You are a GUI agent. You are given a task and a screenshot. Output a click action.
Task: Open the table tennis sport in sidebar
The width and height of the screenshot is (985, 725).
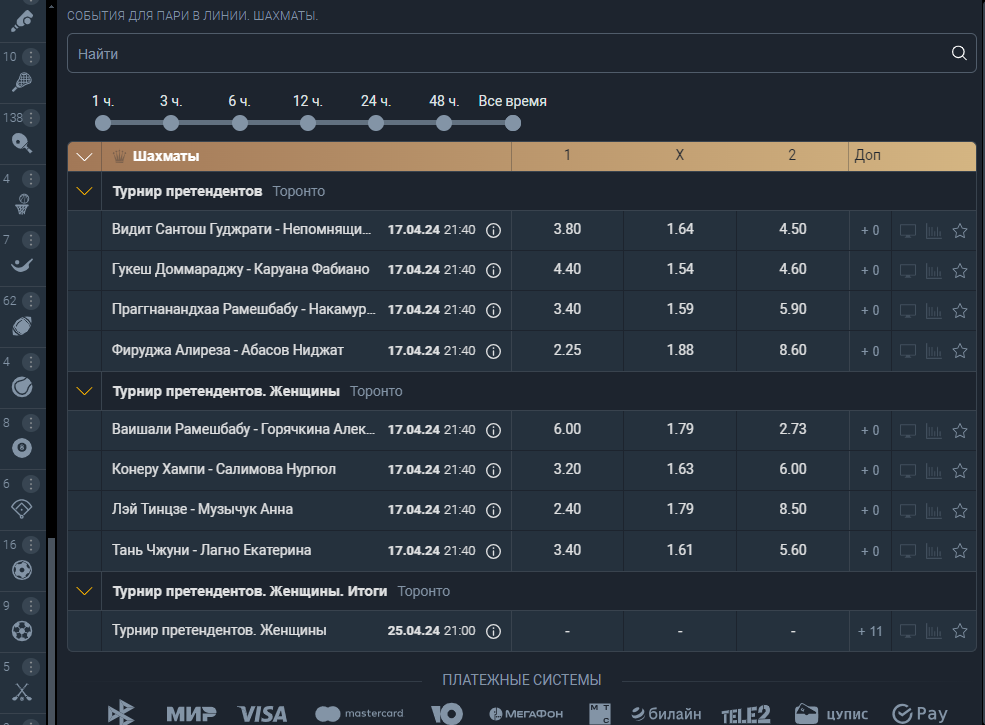tap(22, 143)
